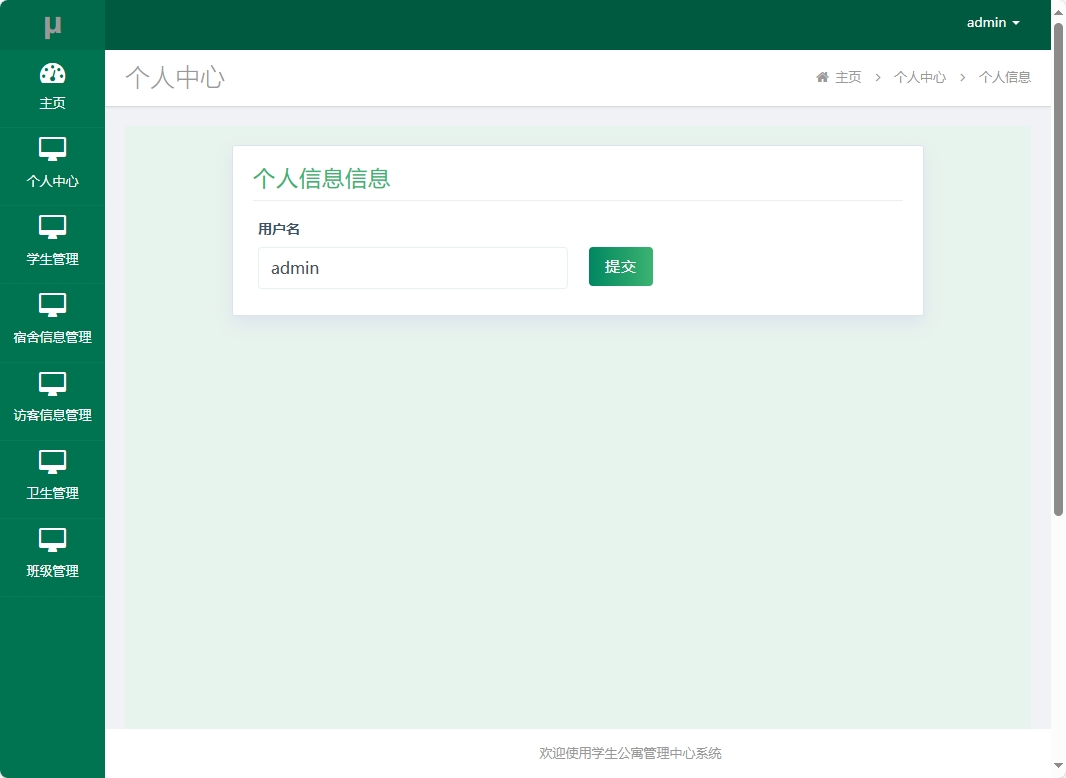Click the footer text 欢迎使用学生公寓管理中心系统
This screenshot has height=778, width=1066.
point(629,753)
